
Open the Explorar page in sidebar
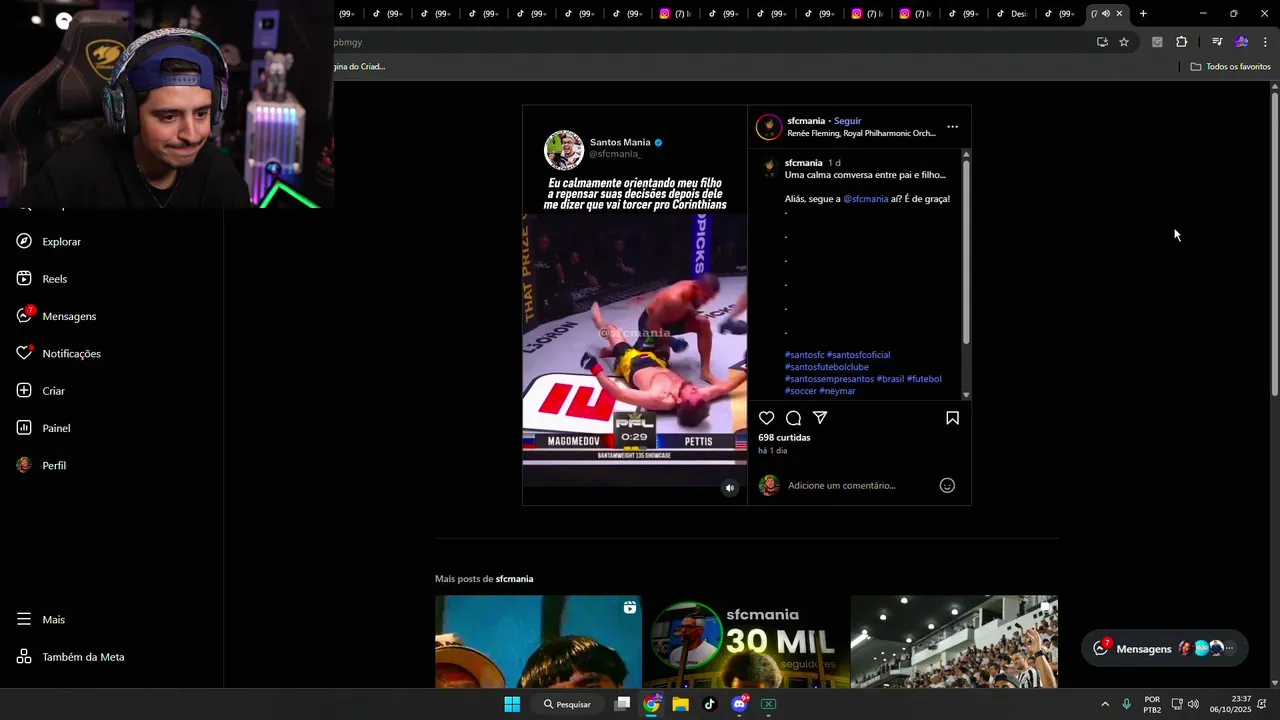point(49,241)
